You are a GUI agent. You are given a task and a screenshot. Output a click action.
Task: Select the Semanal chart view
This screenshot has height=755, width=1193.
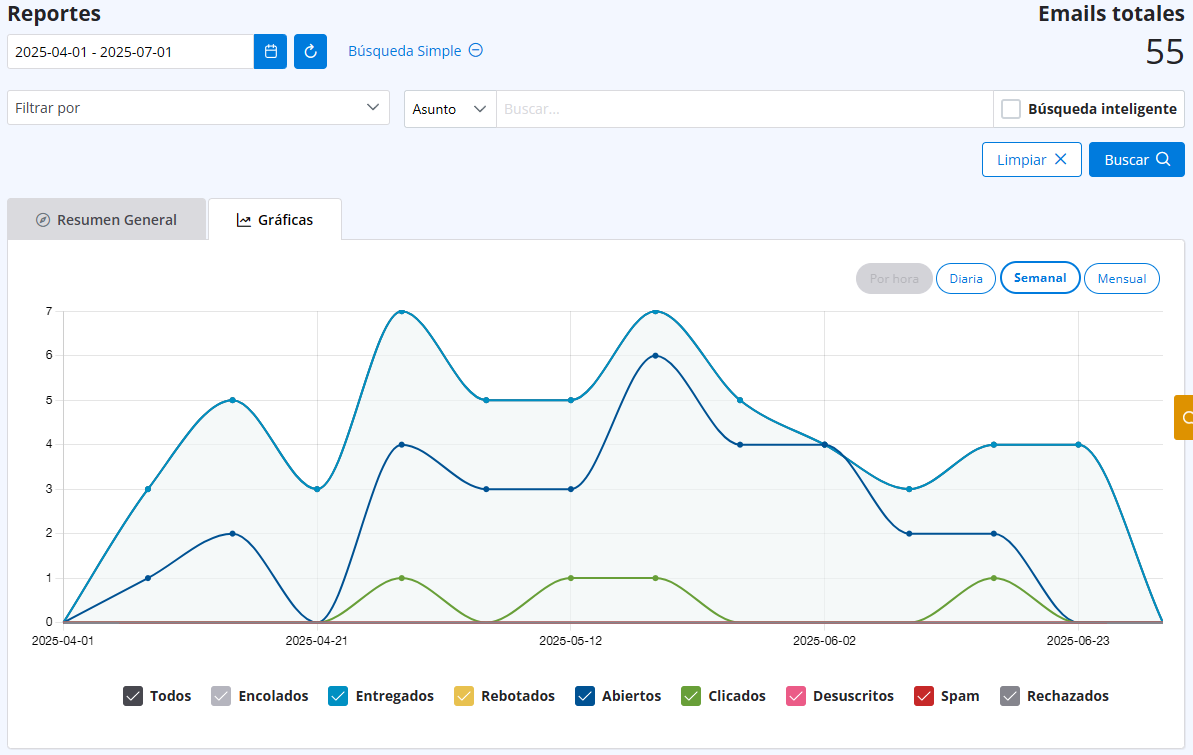coord(1040,278)
